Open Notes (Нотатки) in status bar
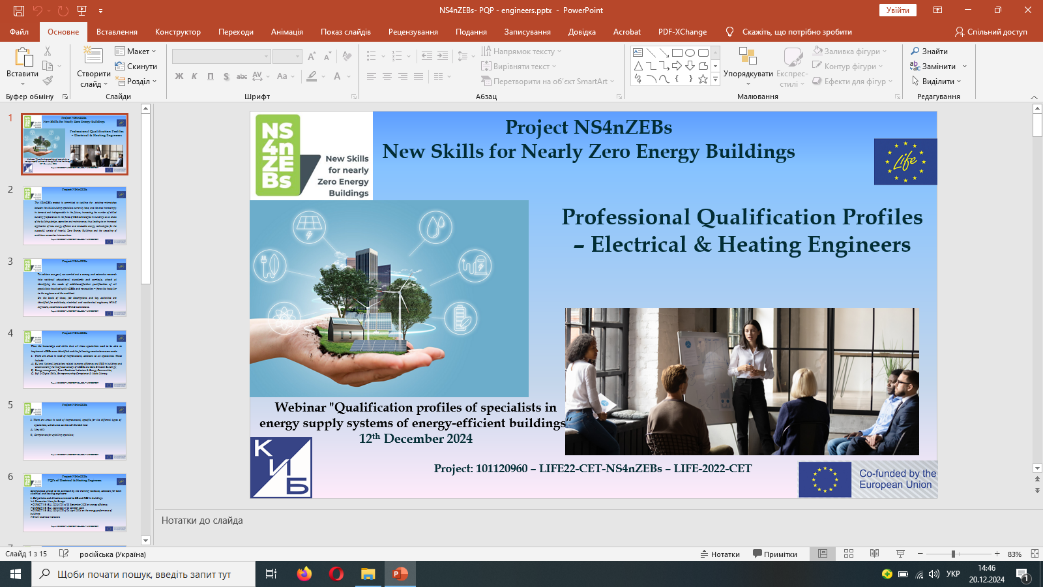Image resolution: width=1043 pixels, height=587 pixels. click(720, 554)
